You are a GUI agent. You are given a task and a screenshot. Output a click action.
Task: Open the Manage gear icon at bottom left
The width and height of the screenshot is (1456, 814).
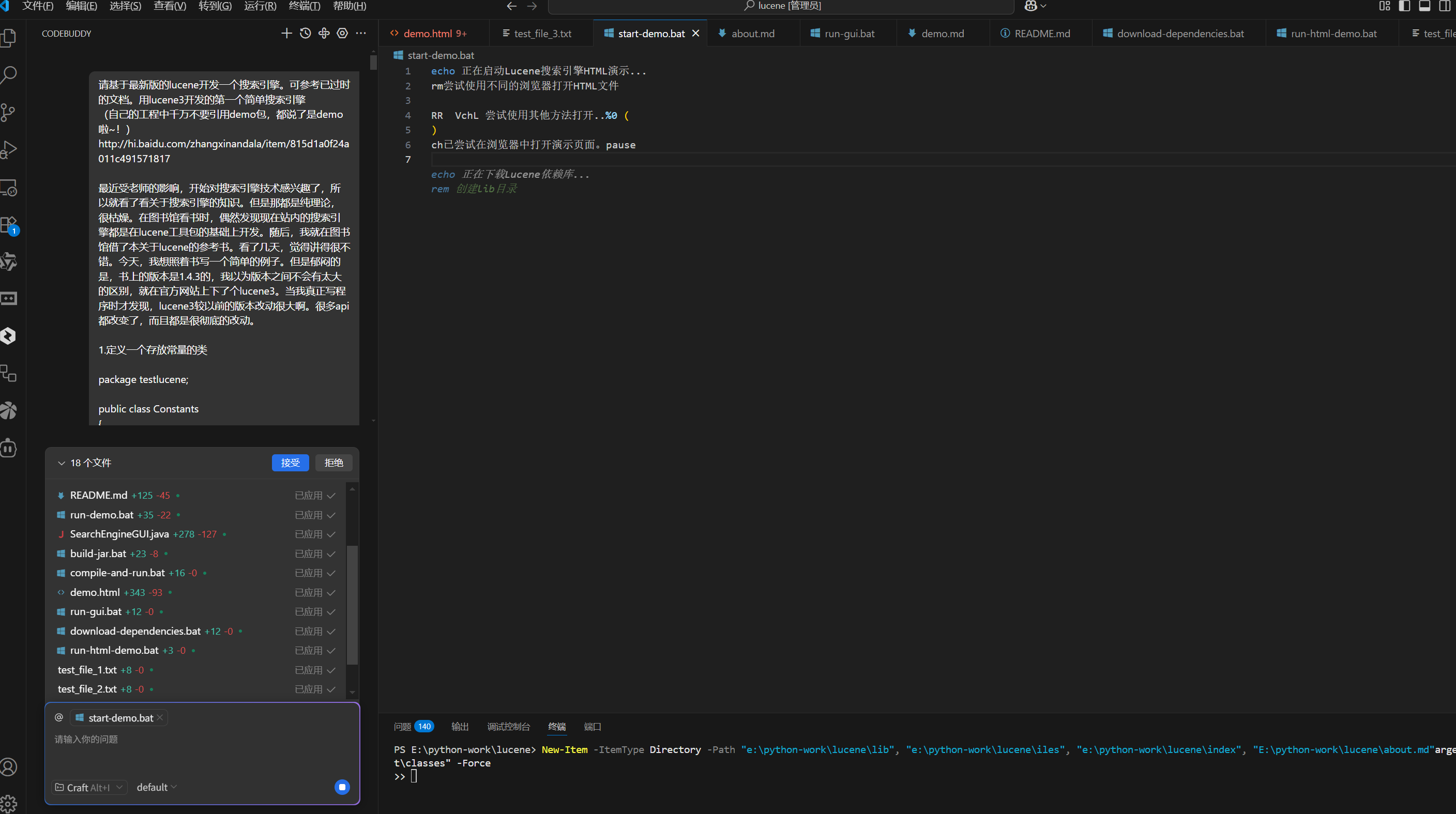(9, 803)
